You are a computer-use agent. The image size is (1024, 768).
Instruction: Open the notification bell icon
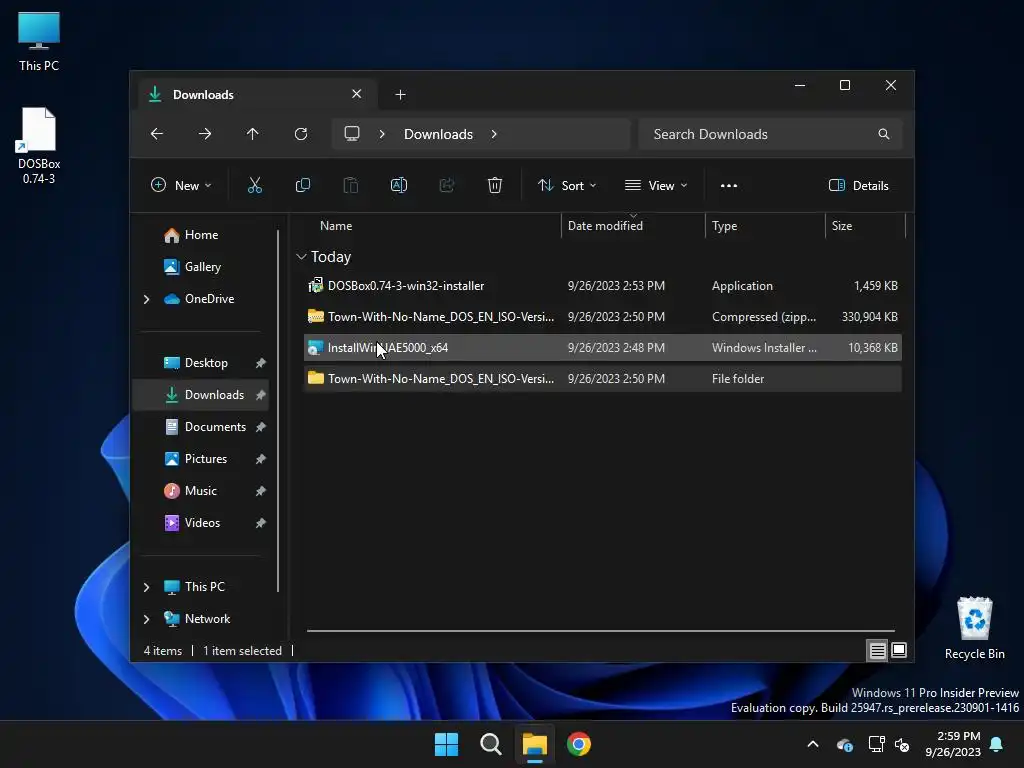click(x=997, y=744)
